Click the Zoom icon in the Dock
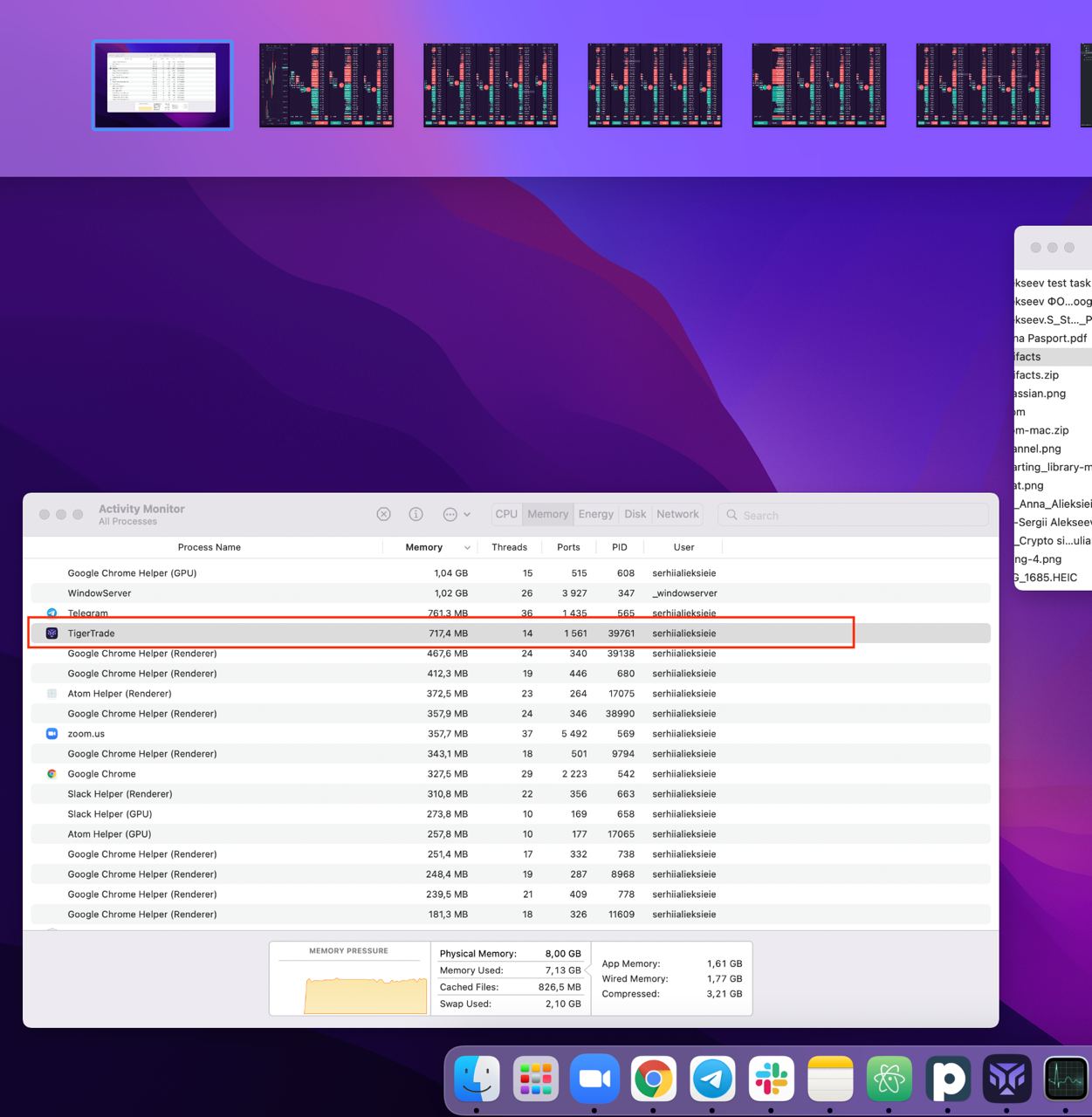This screenshot has width=1092, height=1117. [594, 1079]
